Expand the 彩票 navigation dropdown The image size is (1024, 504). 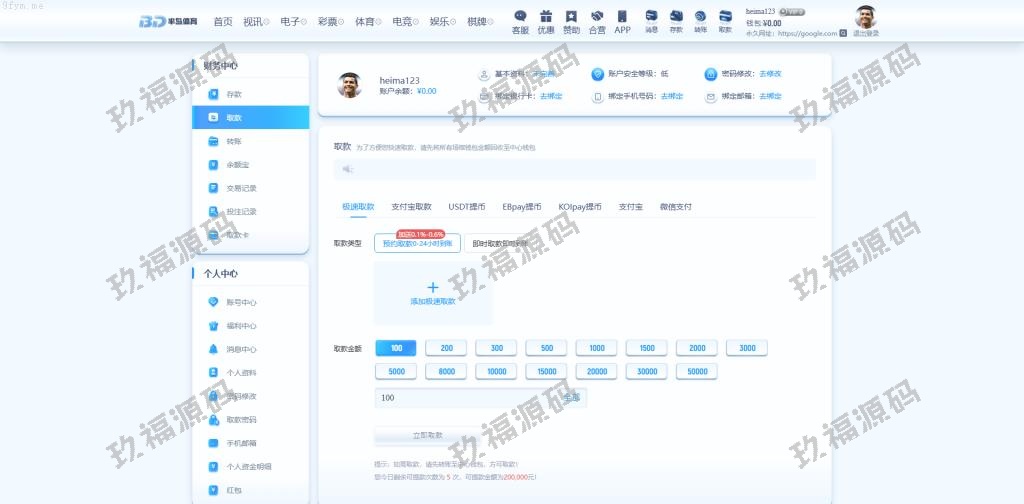point(330,21)
